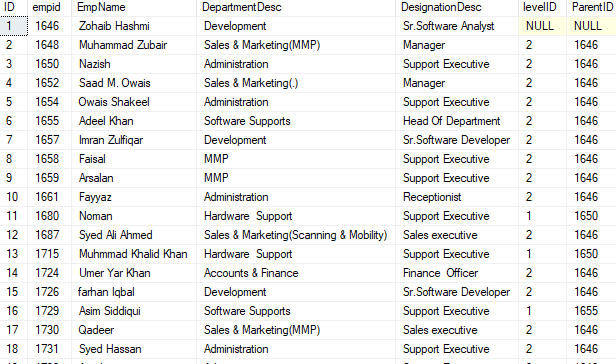The image size is (616, 364).
Task: Select empid 1729 cell
Action: pyautogui.click(x=50, y=311)
